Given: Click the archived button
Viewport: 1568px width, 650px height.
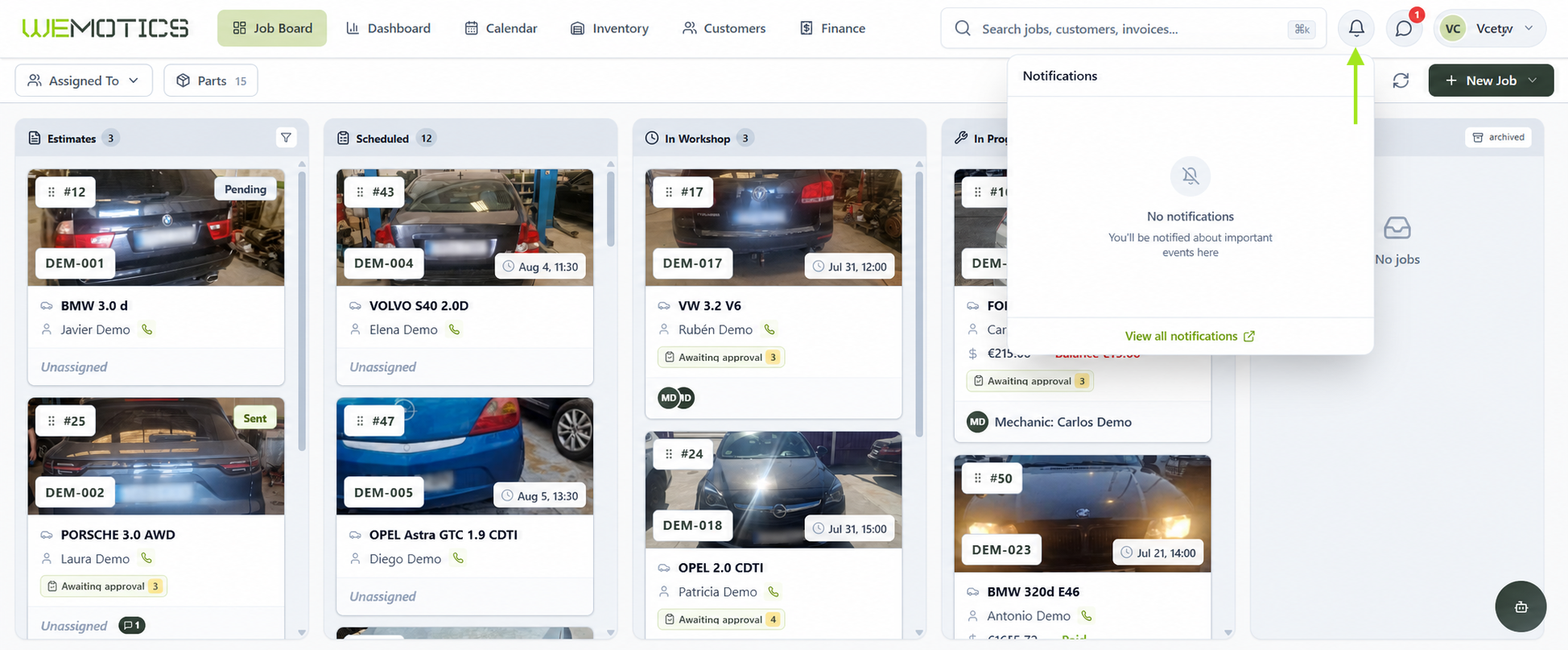Looking at the screenshot, I should click(1498, 137).
